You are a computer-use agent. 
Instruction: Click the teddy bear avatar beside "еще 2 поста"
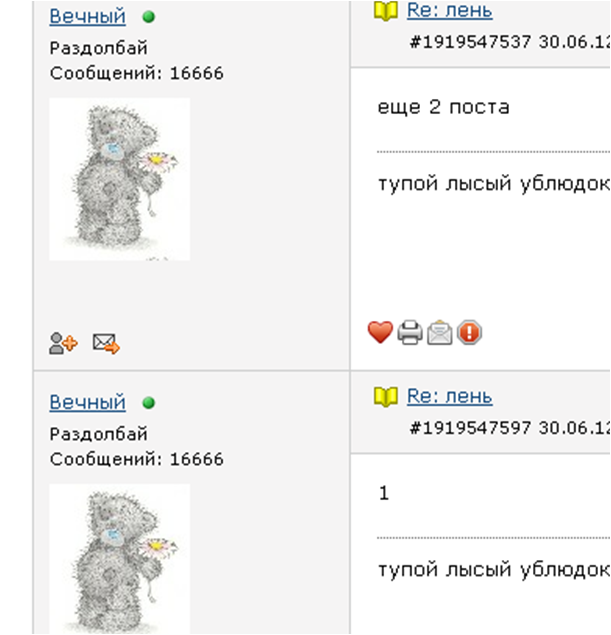coord(119,179)
